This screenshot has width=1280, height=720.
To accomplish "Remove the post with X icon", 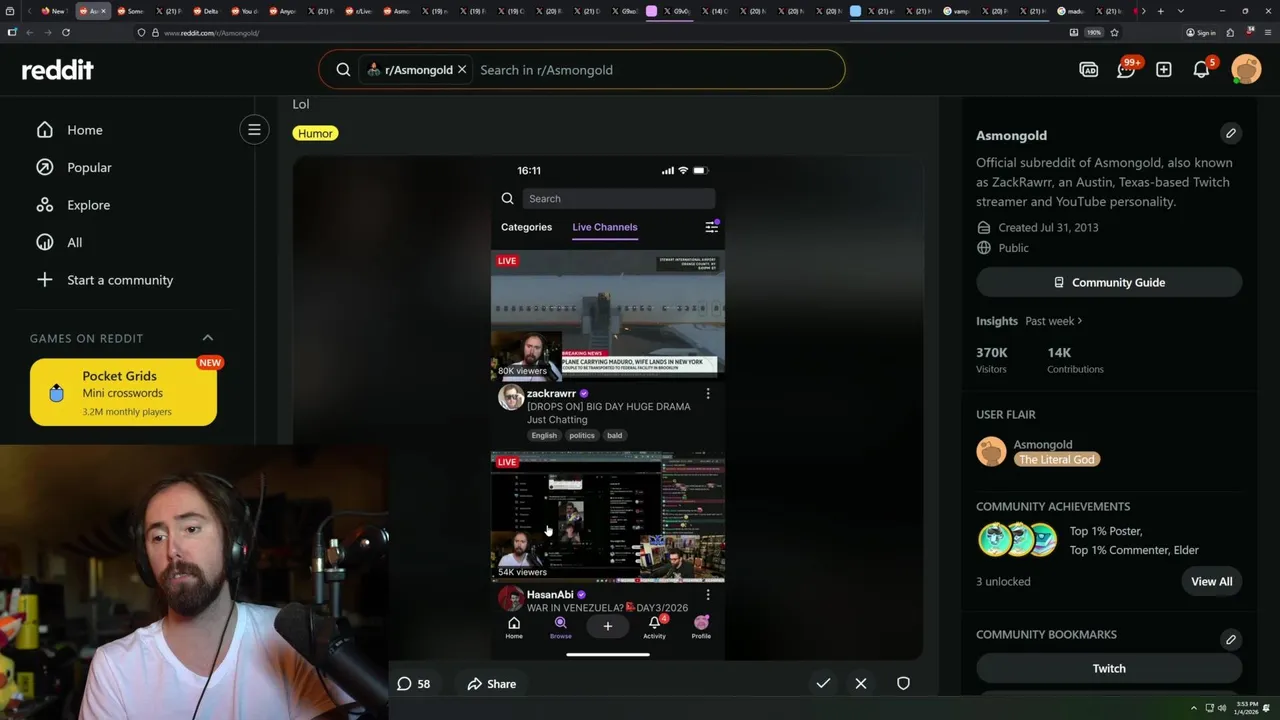I will click(x=861, y=683).
